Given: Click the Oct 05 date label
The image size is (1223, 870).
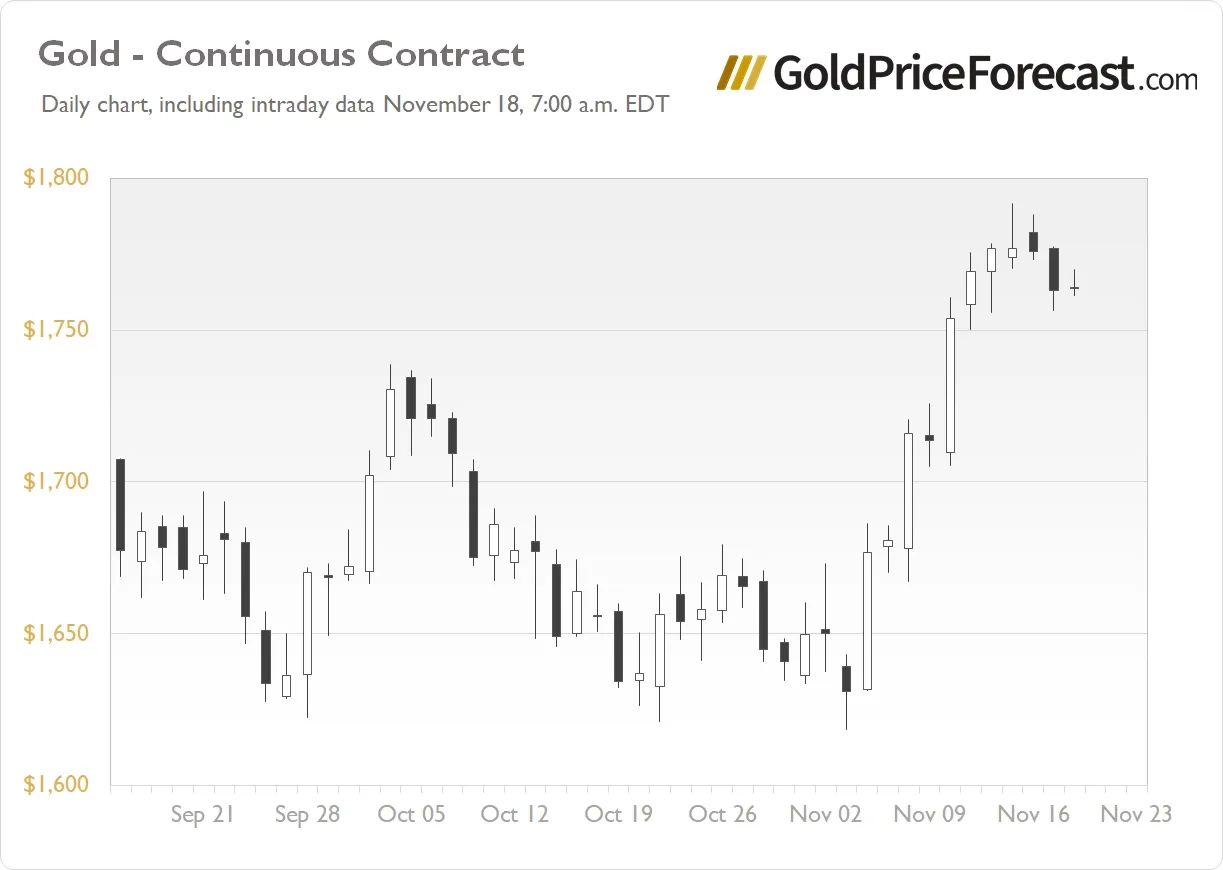Looking at the screenshot, I should point(411,814).
